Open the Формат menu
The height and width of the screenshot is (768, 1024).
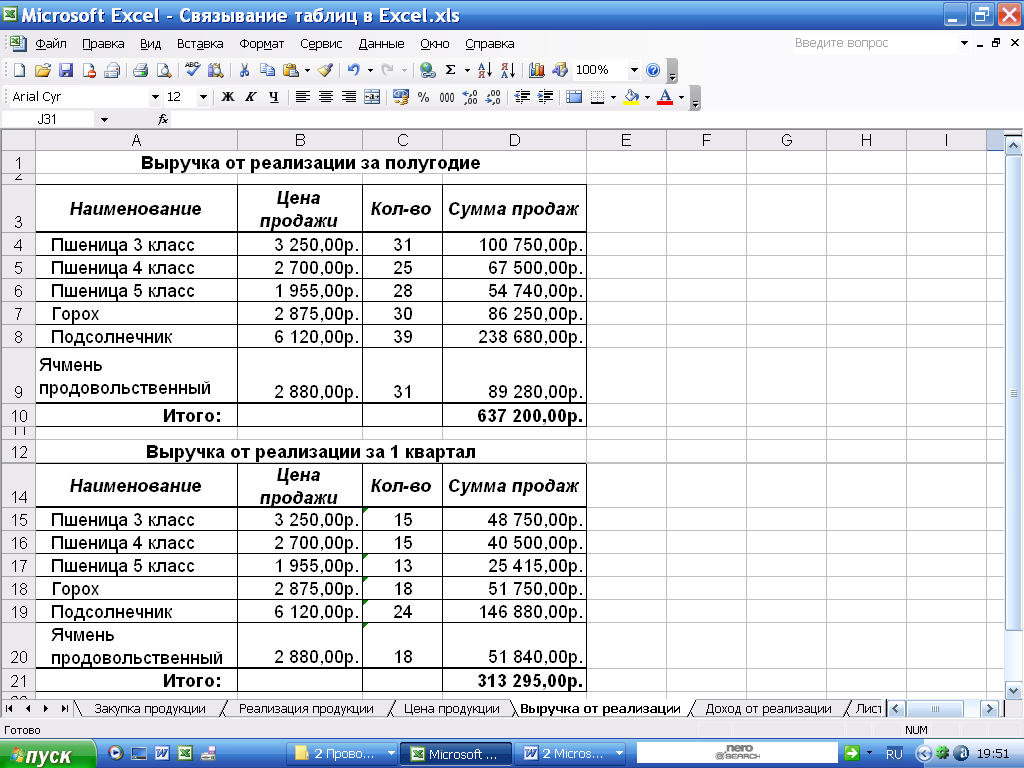261,44
